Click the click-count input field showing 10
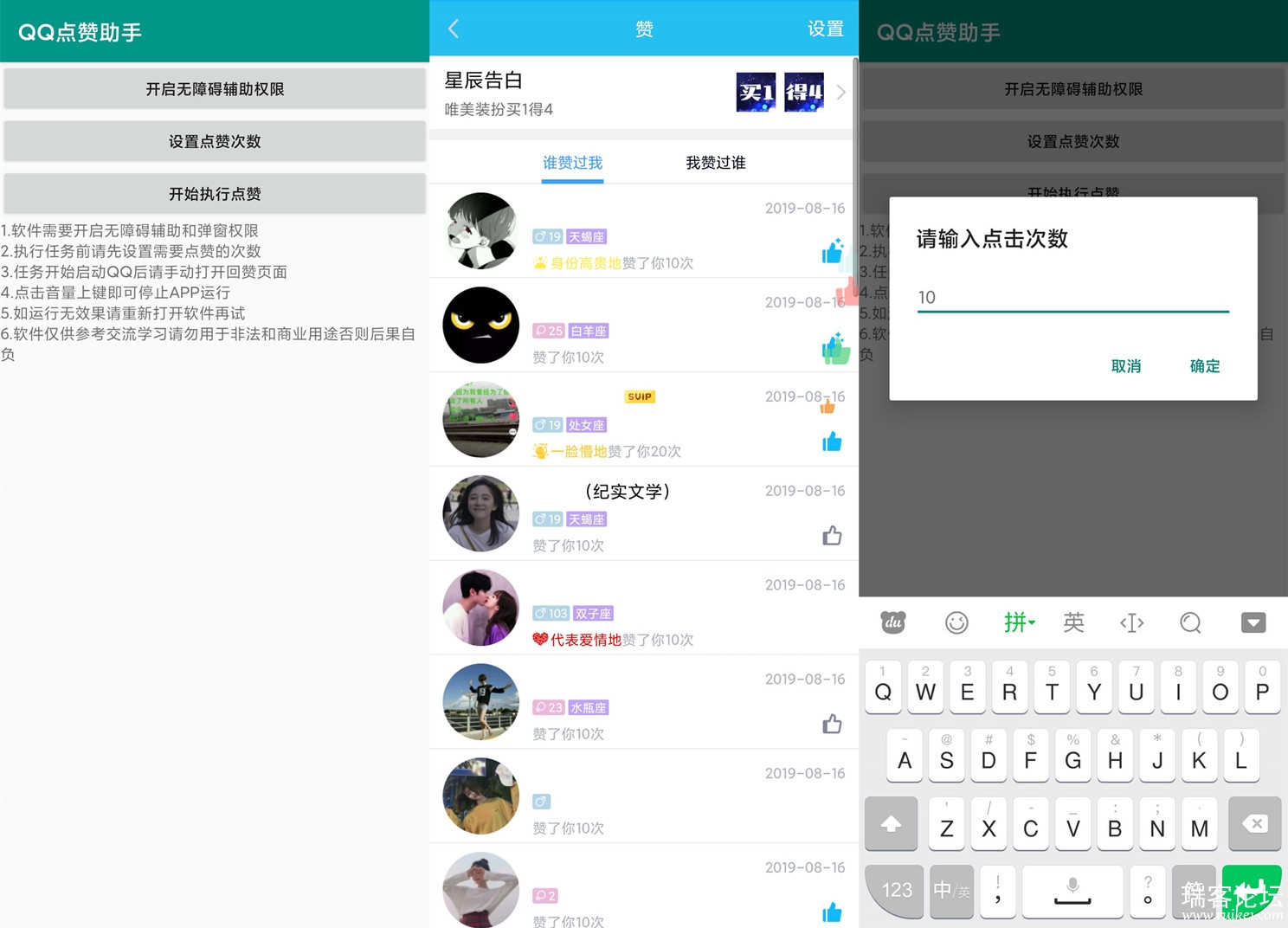 pyautogui.click(x=1072, y=298)
